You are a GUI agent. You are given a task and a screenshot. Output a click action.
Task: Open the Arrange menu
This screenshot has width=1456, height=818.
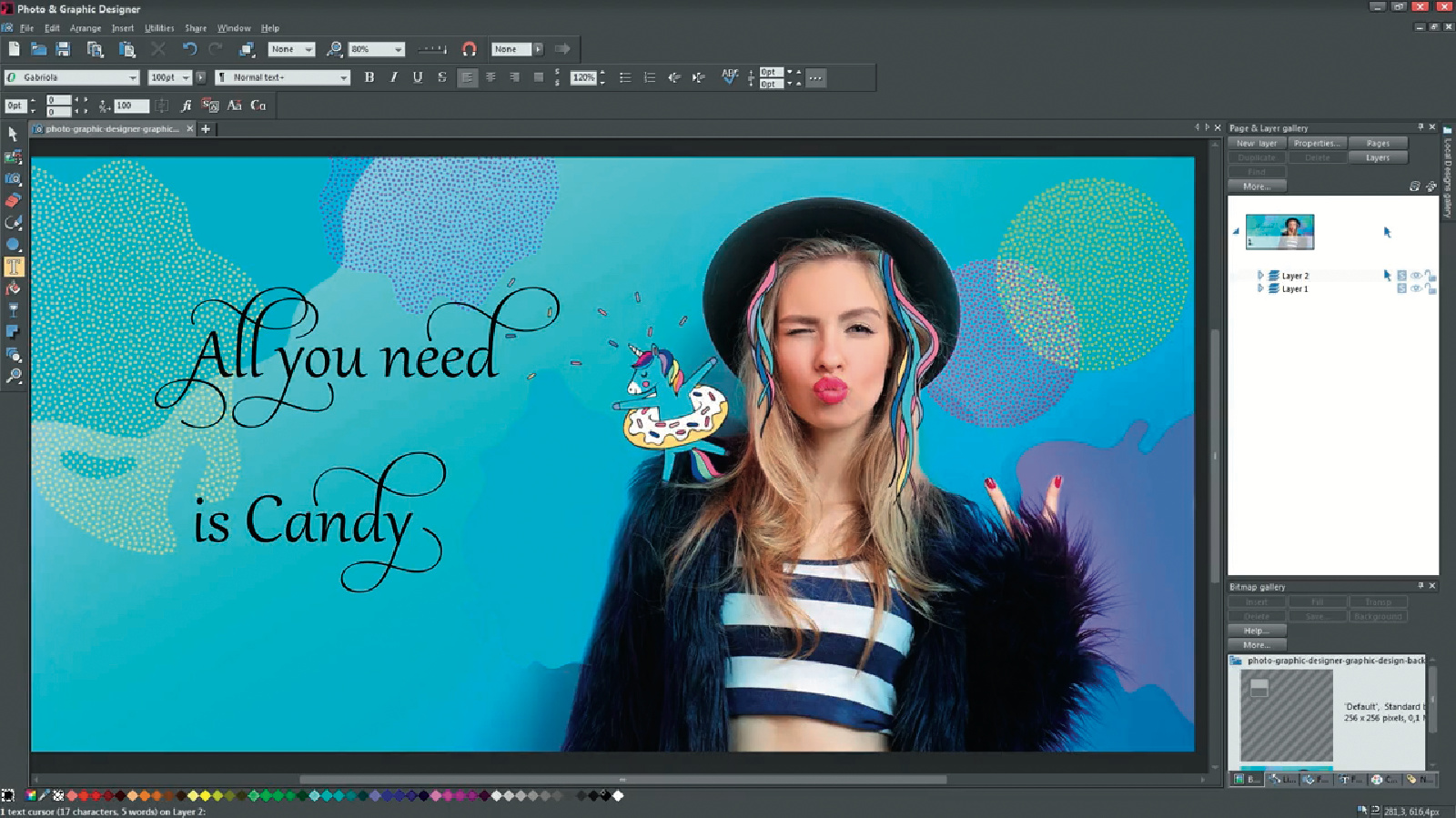[x=86, y=28]
